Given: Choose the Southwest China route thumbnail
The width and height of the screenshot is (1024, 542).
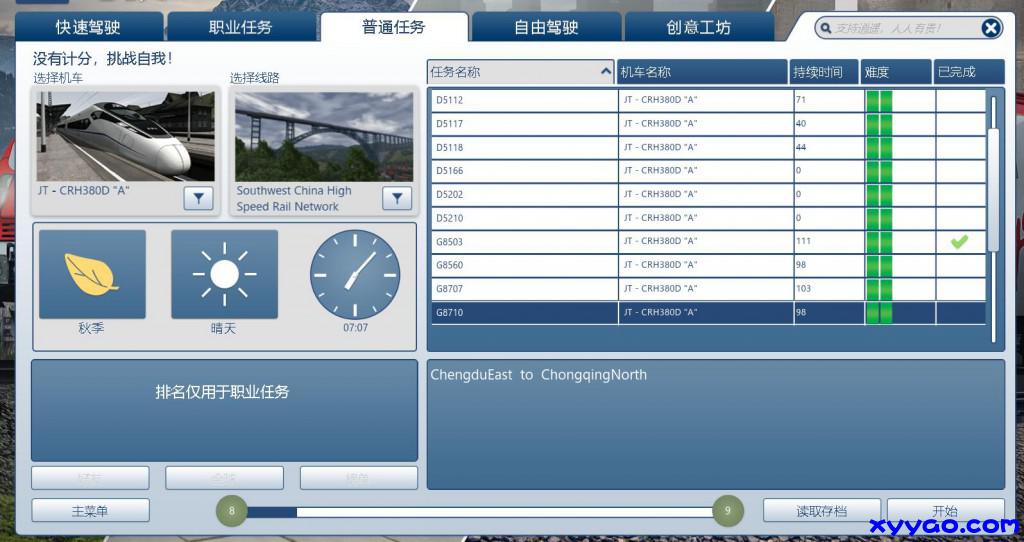Looking at the screenshot, I should click(324, 136).
